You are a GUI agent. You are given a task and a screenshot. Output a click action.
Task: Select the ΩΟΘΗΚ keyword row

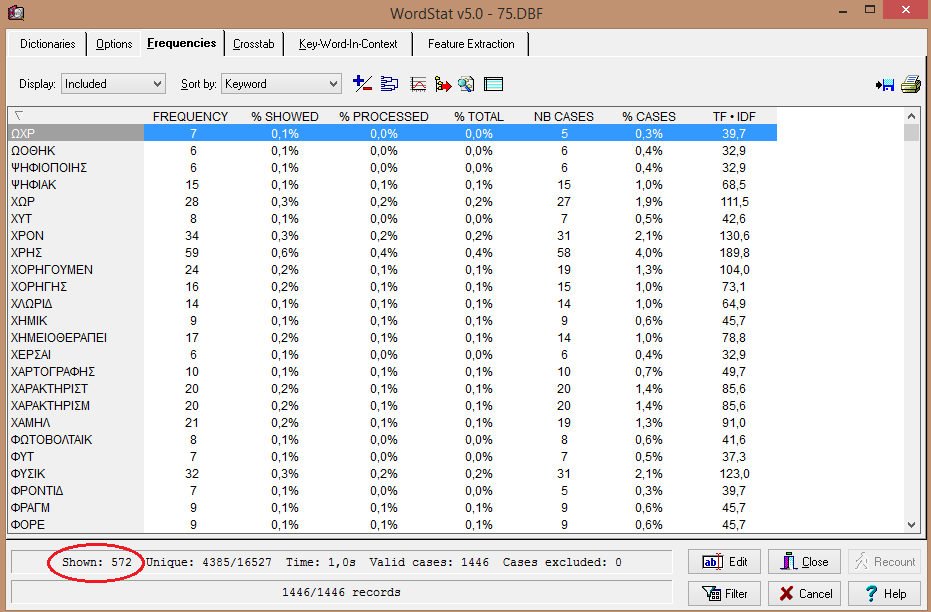392,150
